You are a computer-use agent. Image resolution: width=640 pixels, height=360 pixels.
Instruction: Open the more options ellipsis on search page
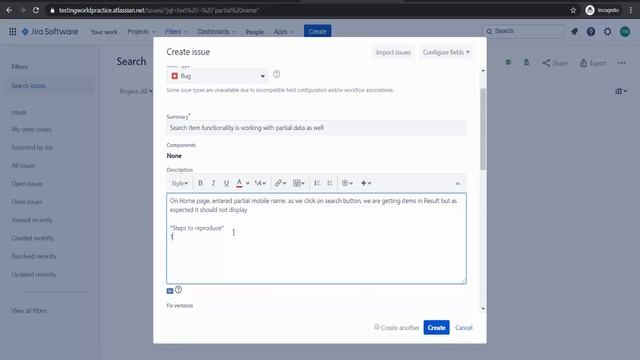622,63
